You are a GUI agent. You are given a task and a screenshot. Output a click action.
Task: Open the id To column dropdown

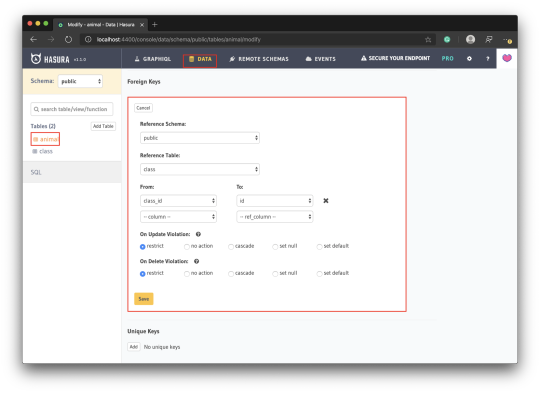(275, 200)
